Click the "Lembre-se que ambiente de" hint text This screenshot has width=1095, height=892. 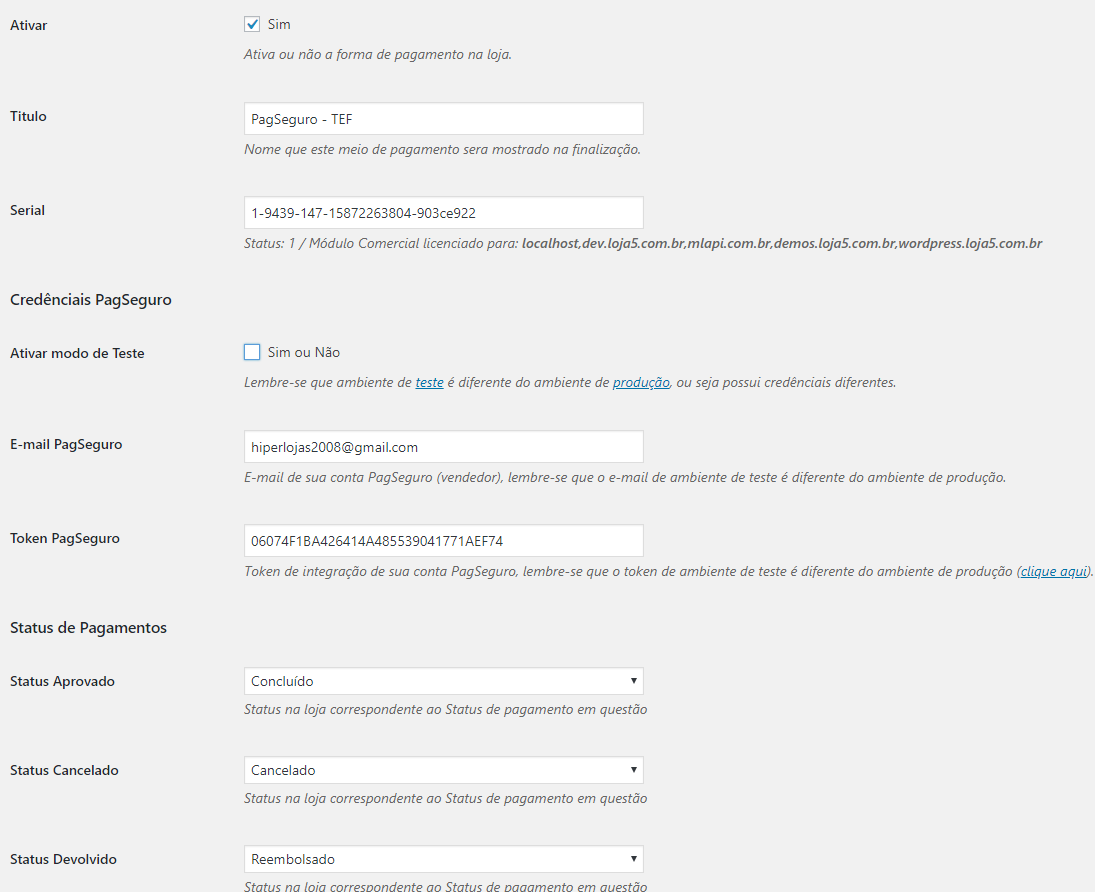(x=570, y=383)
